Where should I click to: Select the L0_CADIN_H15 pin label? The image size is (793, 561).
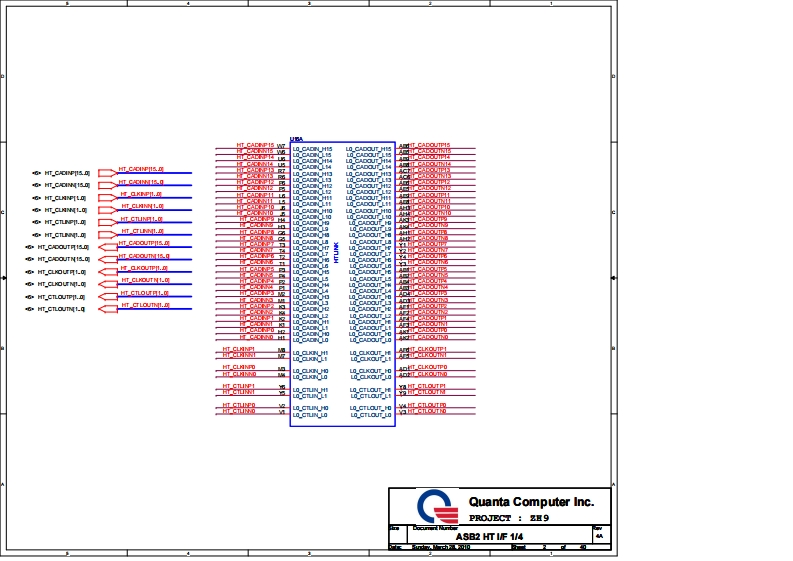[312, 149]
